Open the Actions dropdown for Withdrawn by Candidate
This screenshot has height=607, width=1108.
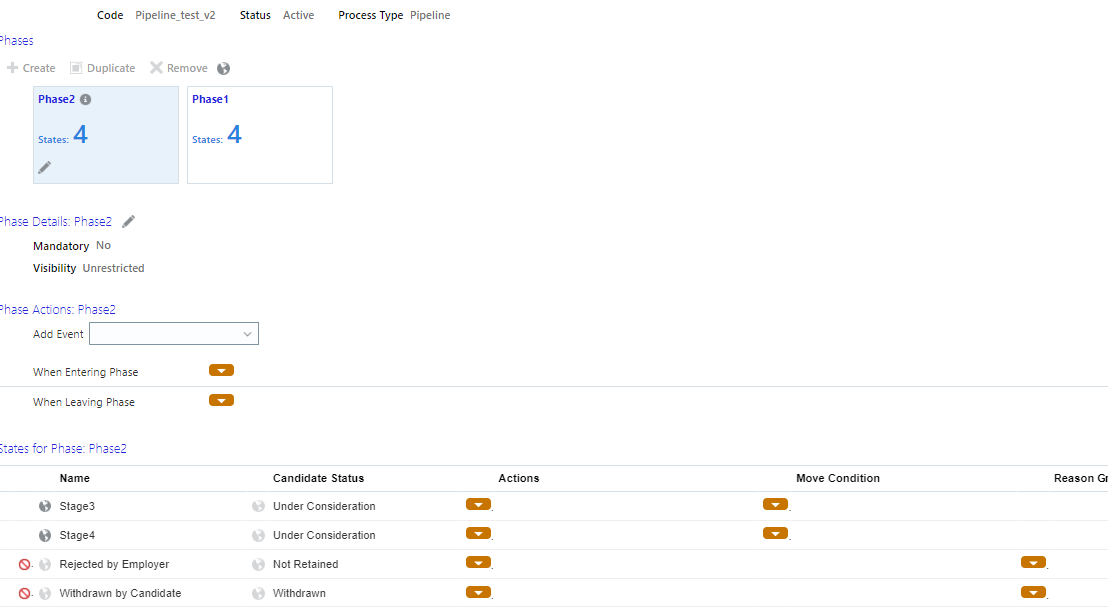tap(478, 591)
